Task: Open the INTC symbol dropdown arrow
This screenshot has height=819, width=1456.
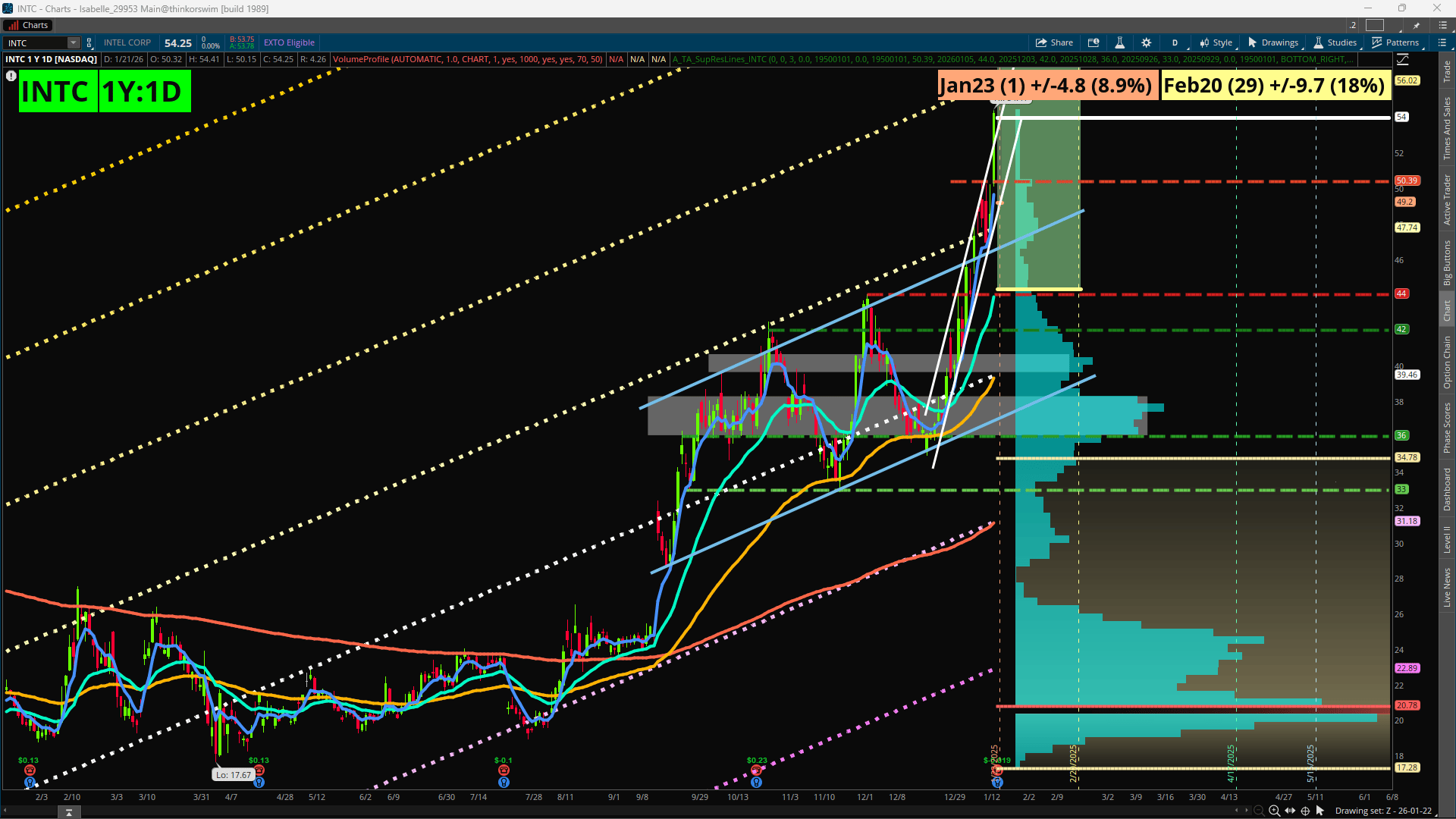Action: click(73, 42)
